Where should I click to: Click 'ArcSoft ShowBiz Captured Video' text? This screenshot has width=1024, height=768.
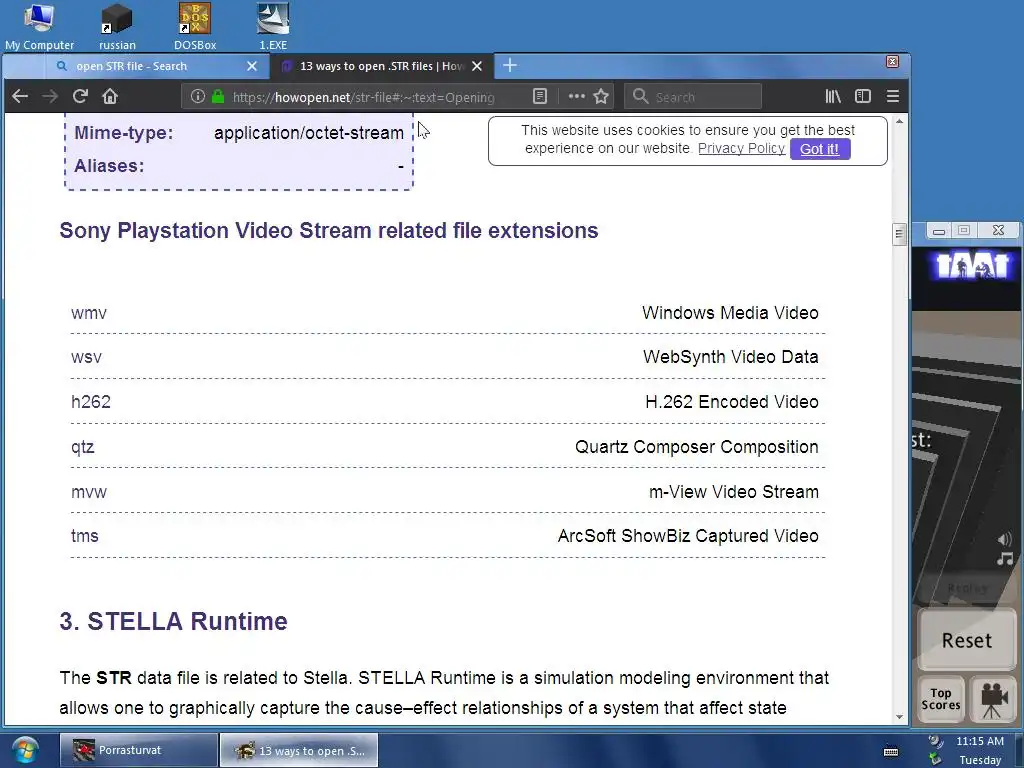coord(688,536)
